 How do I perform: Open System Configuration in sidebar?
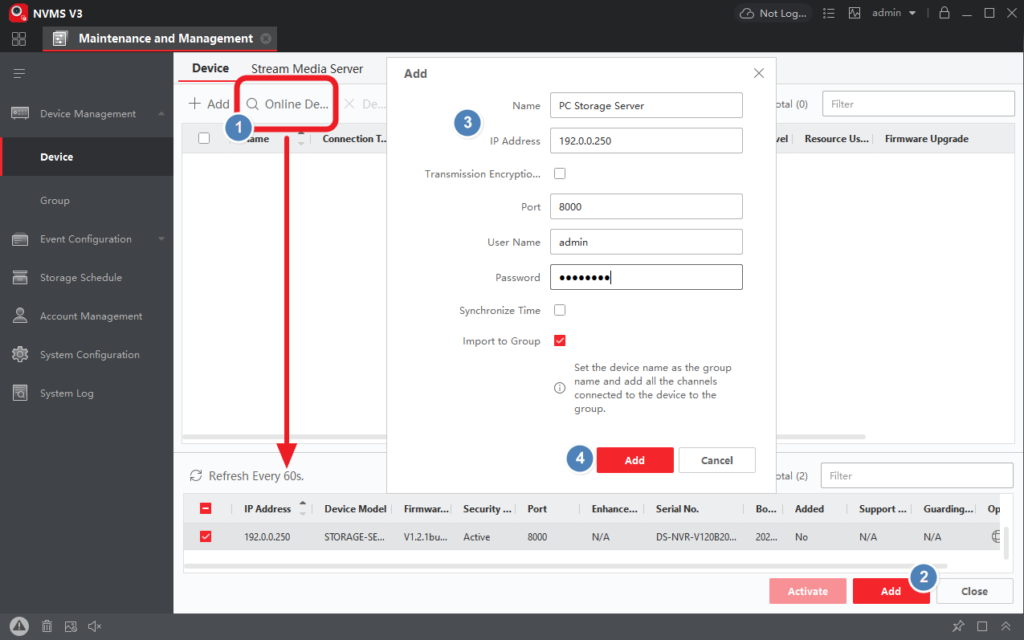tap(87, 355)
